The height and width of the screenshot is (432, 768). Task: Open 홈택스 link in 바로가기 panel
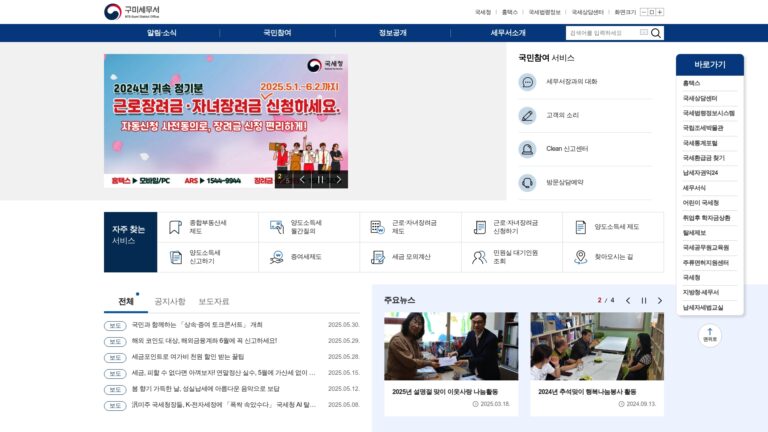(x=692, y=83)
